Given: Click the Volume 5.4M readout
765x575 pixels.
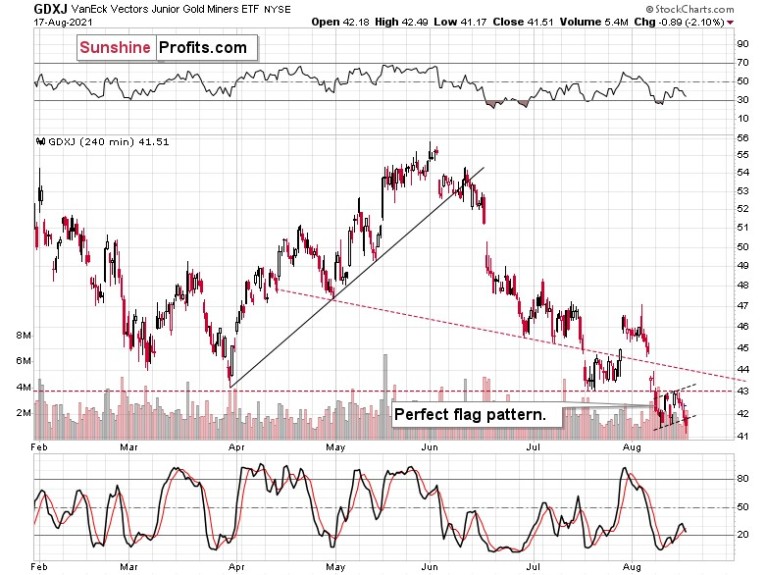Looking at the screenshot, I should pyautogui.click(x=594, y=22).
